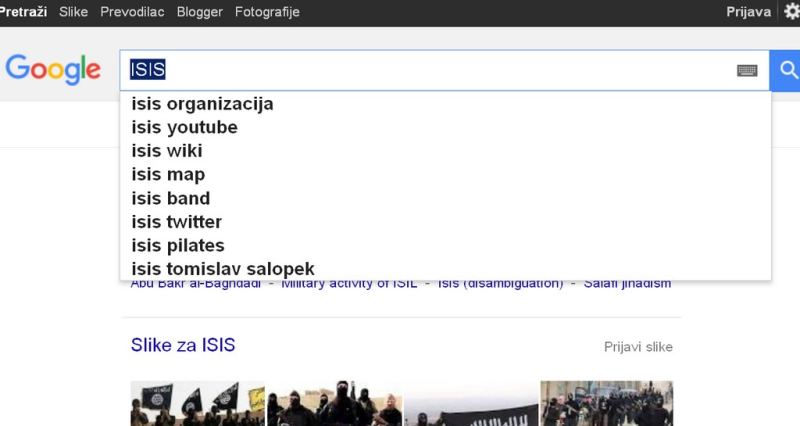Open Slike in the top bar
This screenshot has height=426, width=800.
73,12
